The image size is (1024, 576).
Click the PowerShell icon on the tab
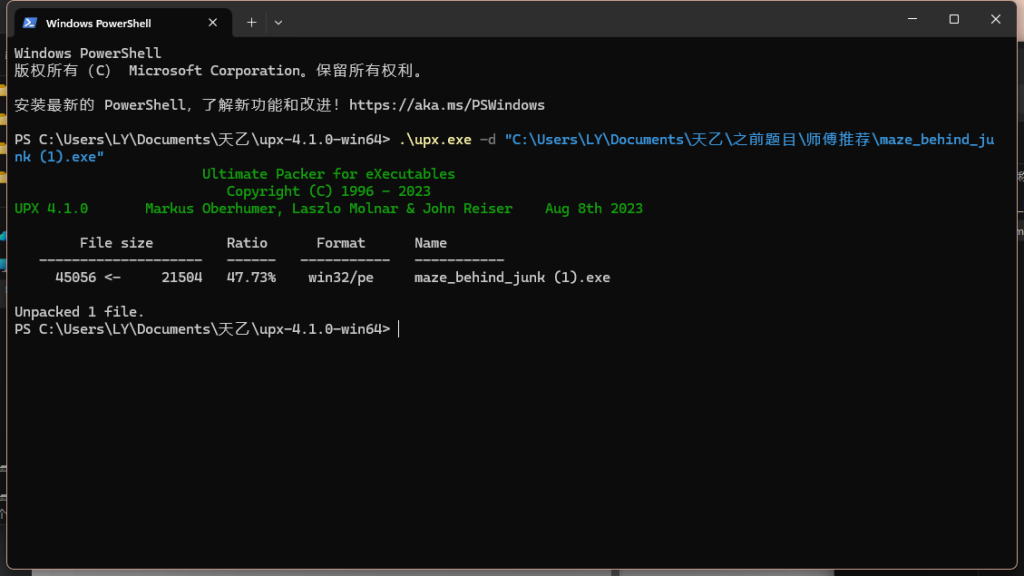coord(29,23)
